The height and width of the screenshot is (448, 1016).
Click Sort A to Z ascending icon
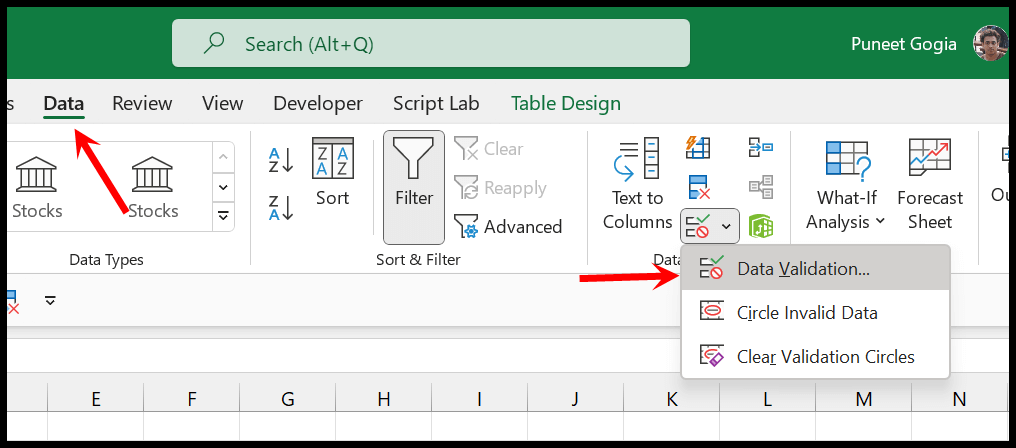(280, 160)
